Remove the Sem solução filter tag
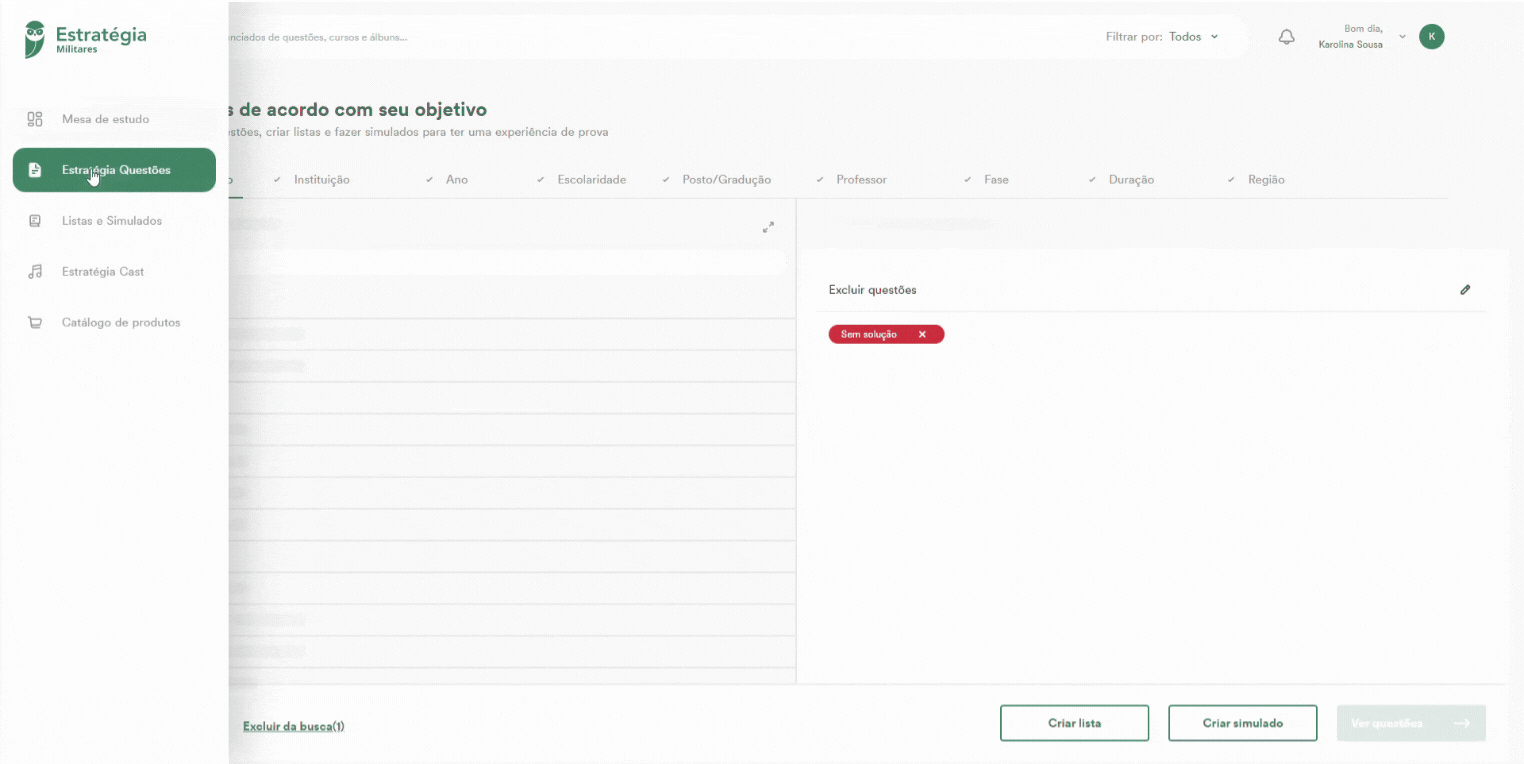Viewport: 1524px width, 764px height. point(922,335)
